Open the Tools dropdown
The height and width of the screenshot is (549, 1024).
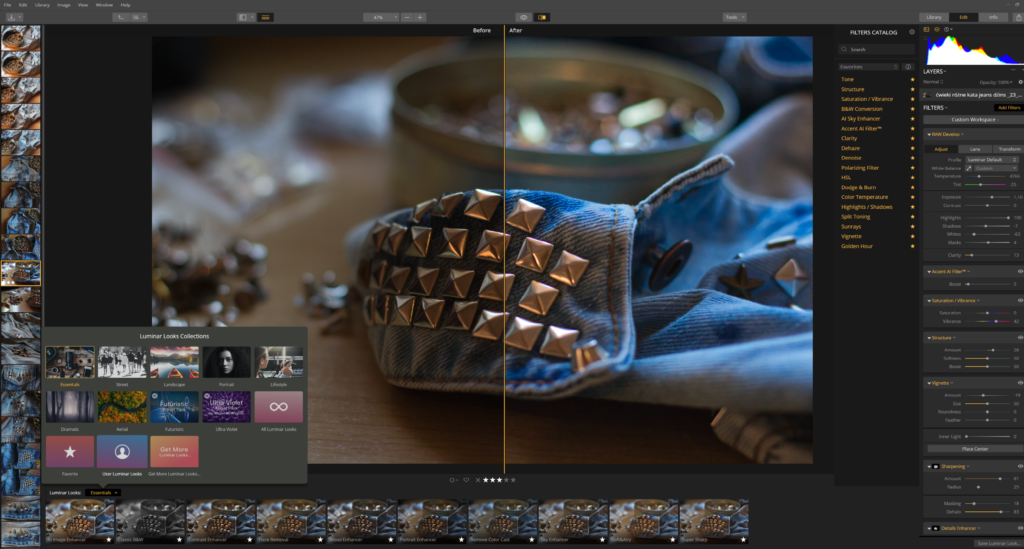(735, 18)
